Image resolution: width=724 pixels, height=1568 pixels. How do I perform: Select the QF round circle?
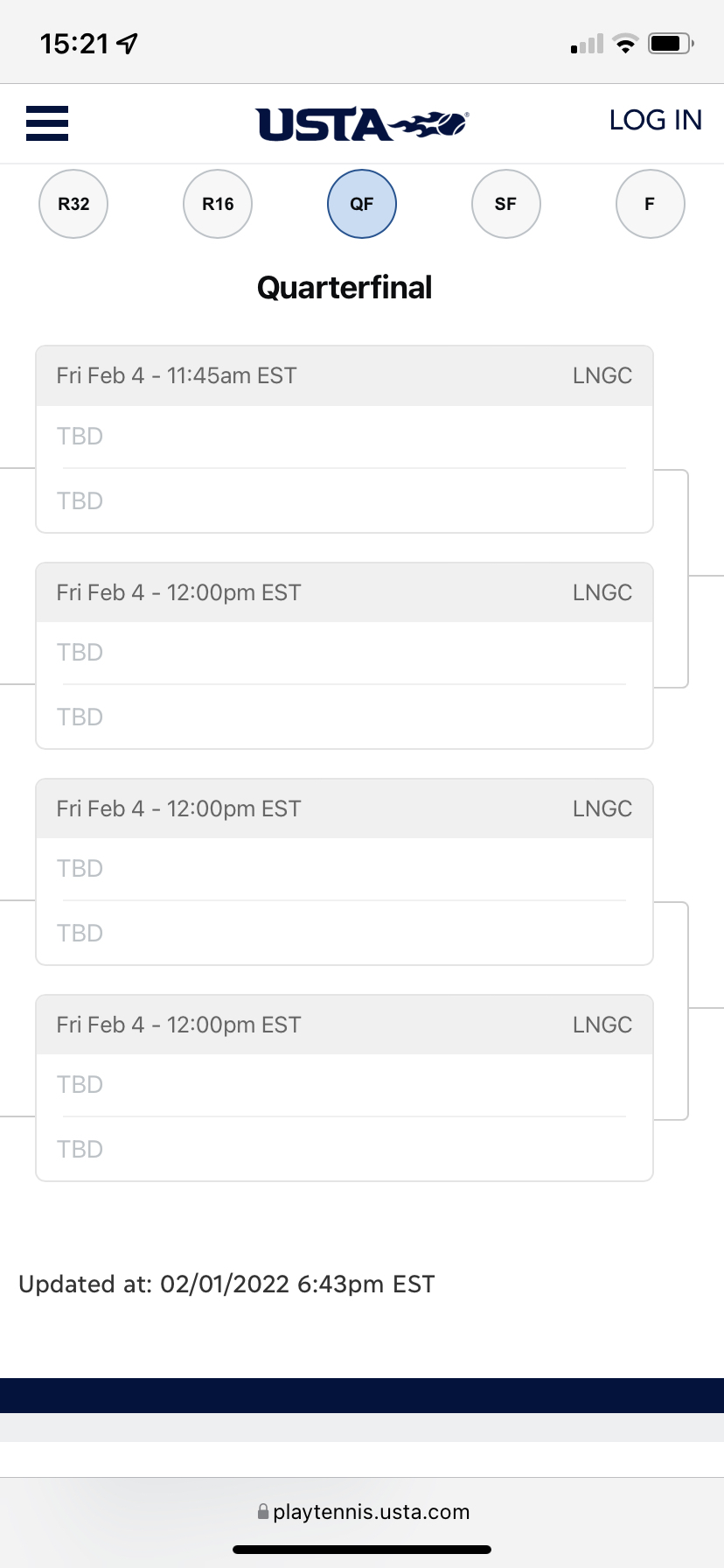(x=362, y=204)
